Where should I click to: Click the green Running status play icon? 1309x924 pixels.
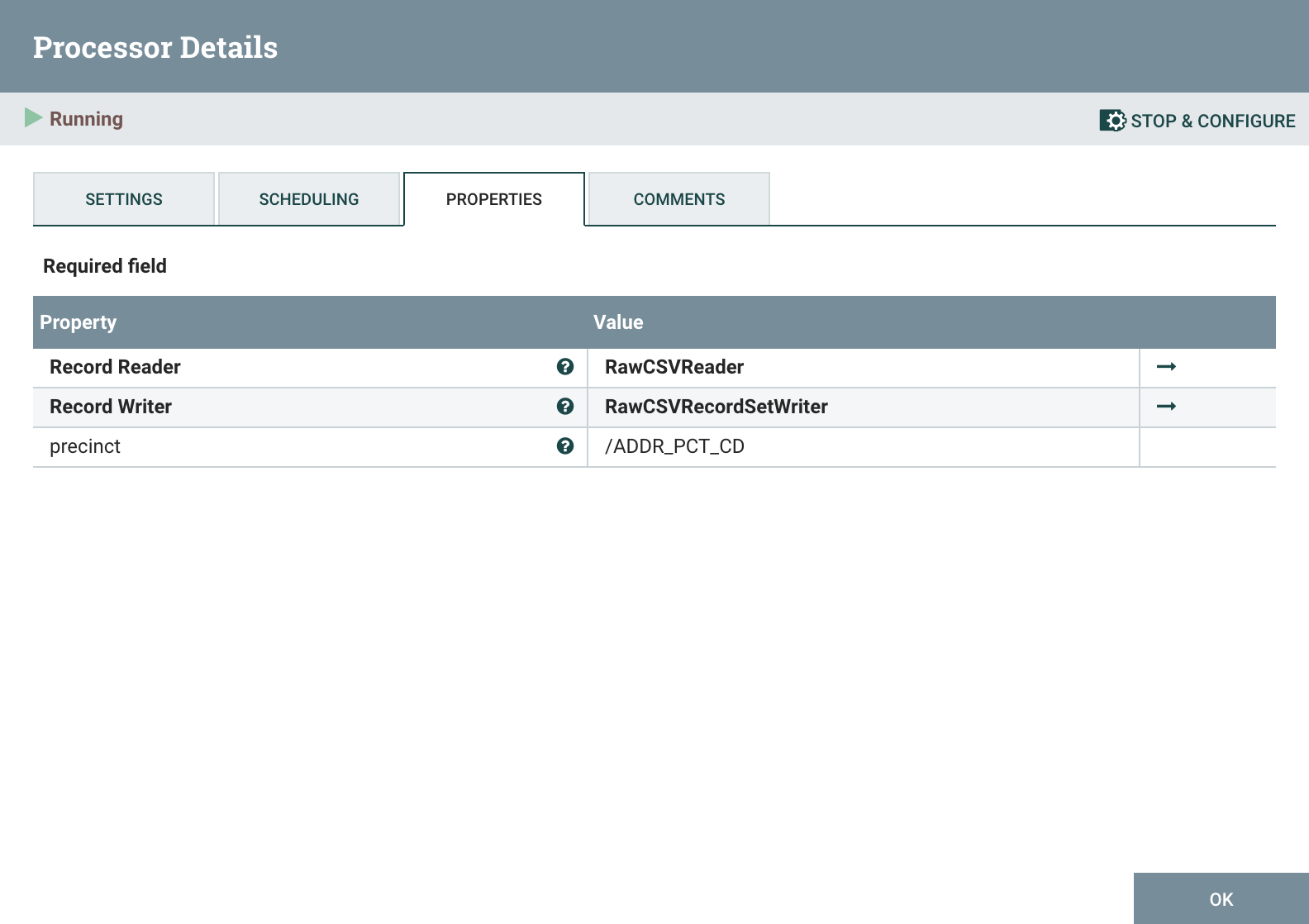33,118
